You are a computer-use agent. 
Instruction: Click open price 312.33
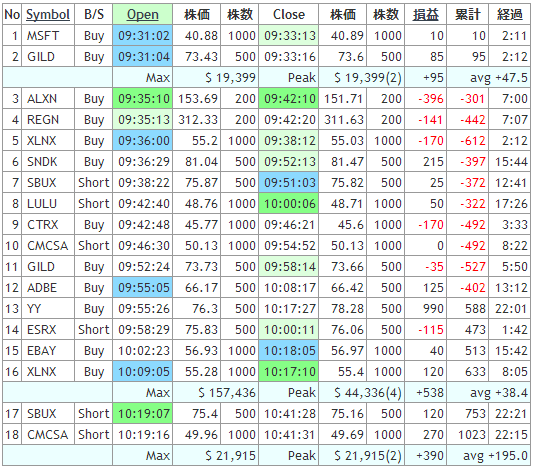[198, 120]
